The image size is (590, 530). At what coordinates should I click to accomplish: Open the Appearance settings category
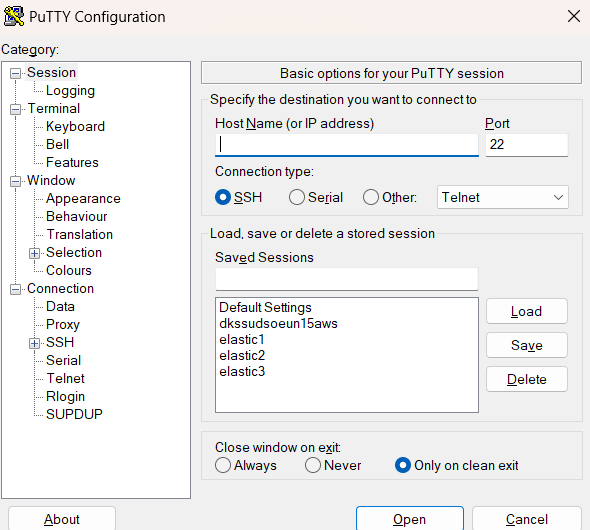pyautogui.click(x=83, y=199)
